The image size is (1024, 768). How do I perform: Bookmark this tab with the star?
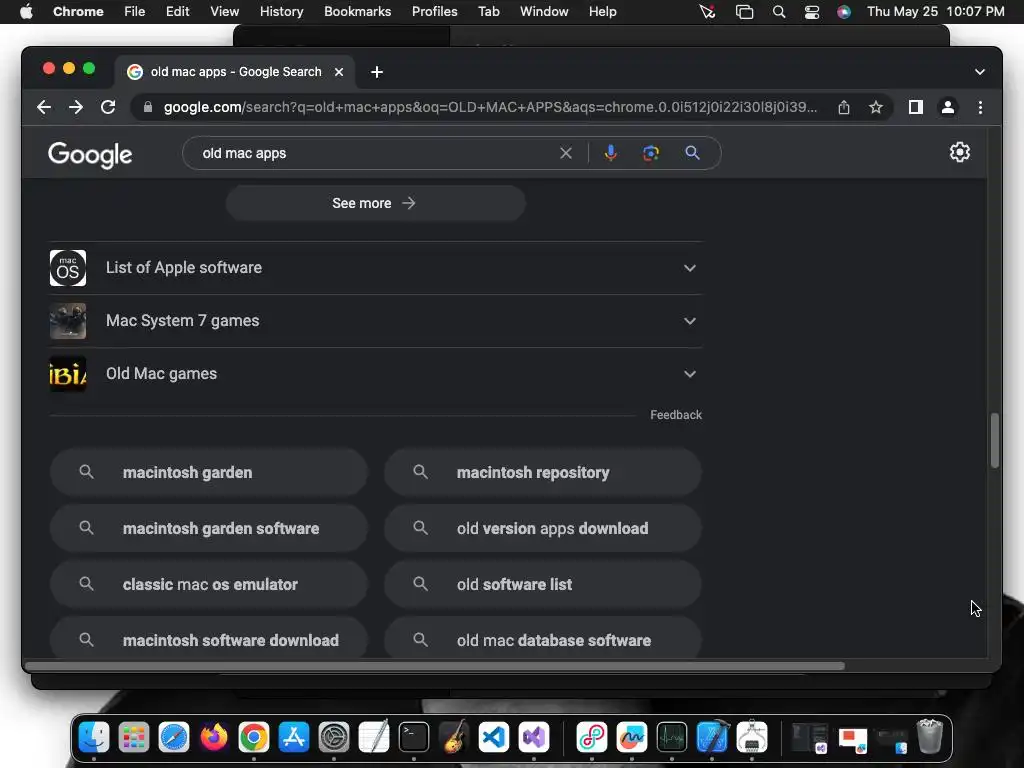(876, 107)
